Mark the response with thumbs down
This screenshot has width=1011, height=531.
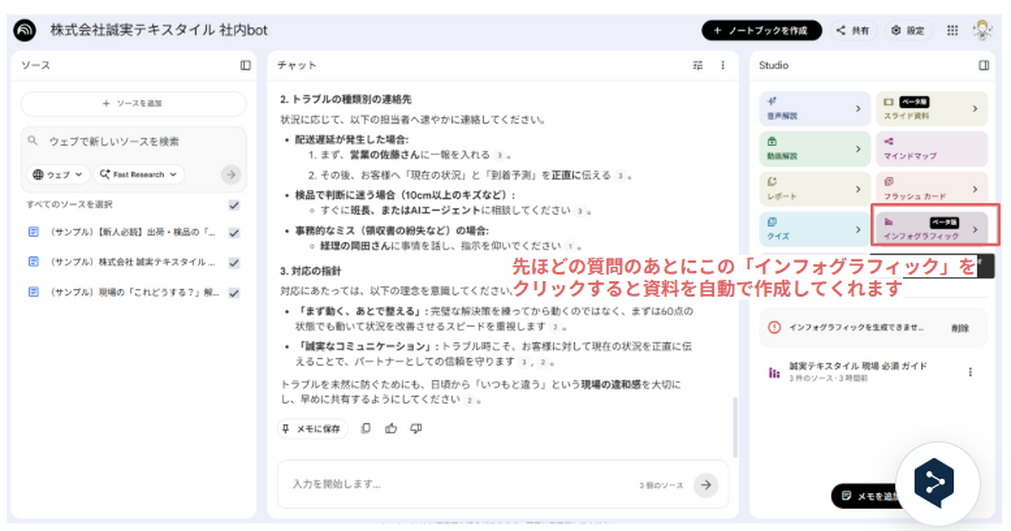pyautogui.click(x=416, y=428)
